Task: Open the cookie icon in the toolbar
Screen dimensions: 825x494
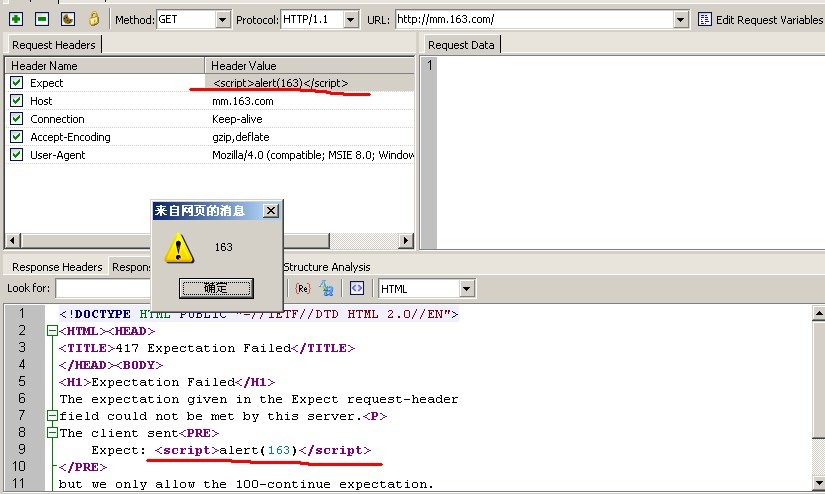Action: pyautogui.click(x=68, y=19)
